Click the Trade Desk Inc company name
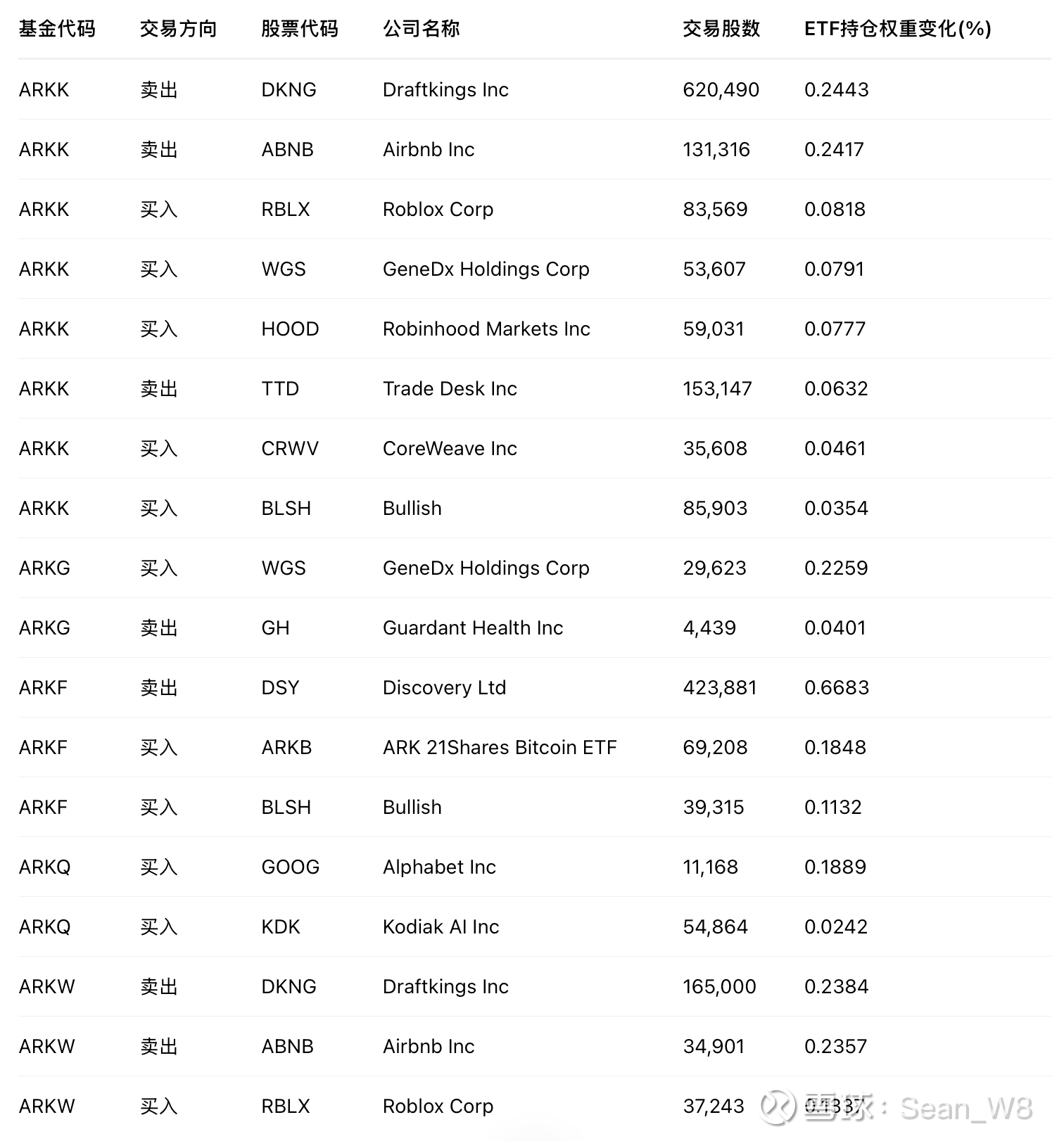The height and width of the screenshot is (1141, 1064). (x=450, y=388)
